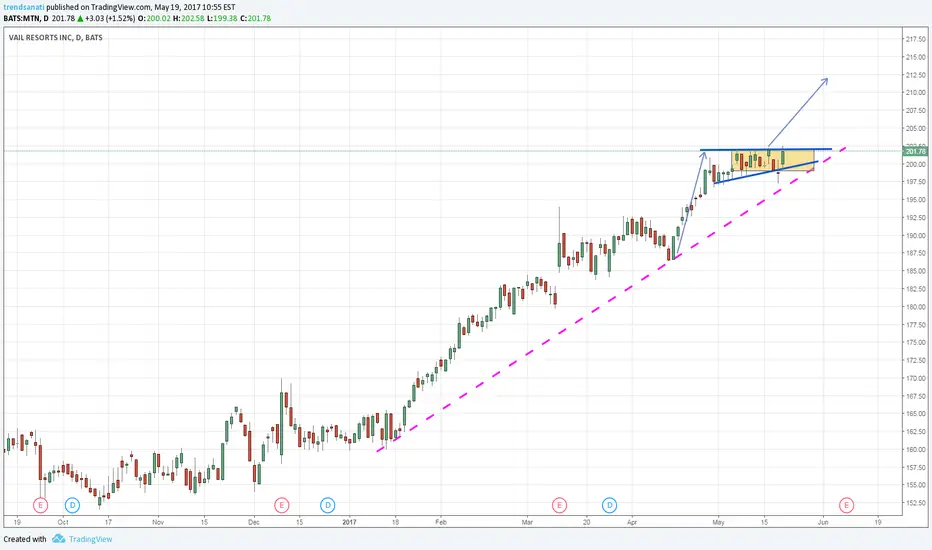Click the 217.50 price axis label

point(915,39)
